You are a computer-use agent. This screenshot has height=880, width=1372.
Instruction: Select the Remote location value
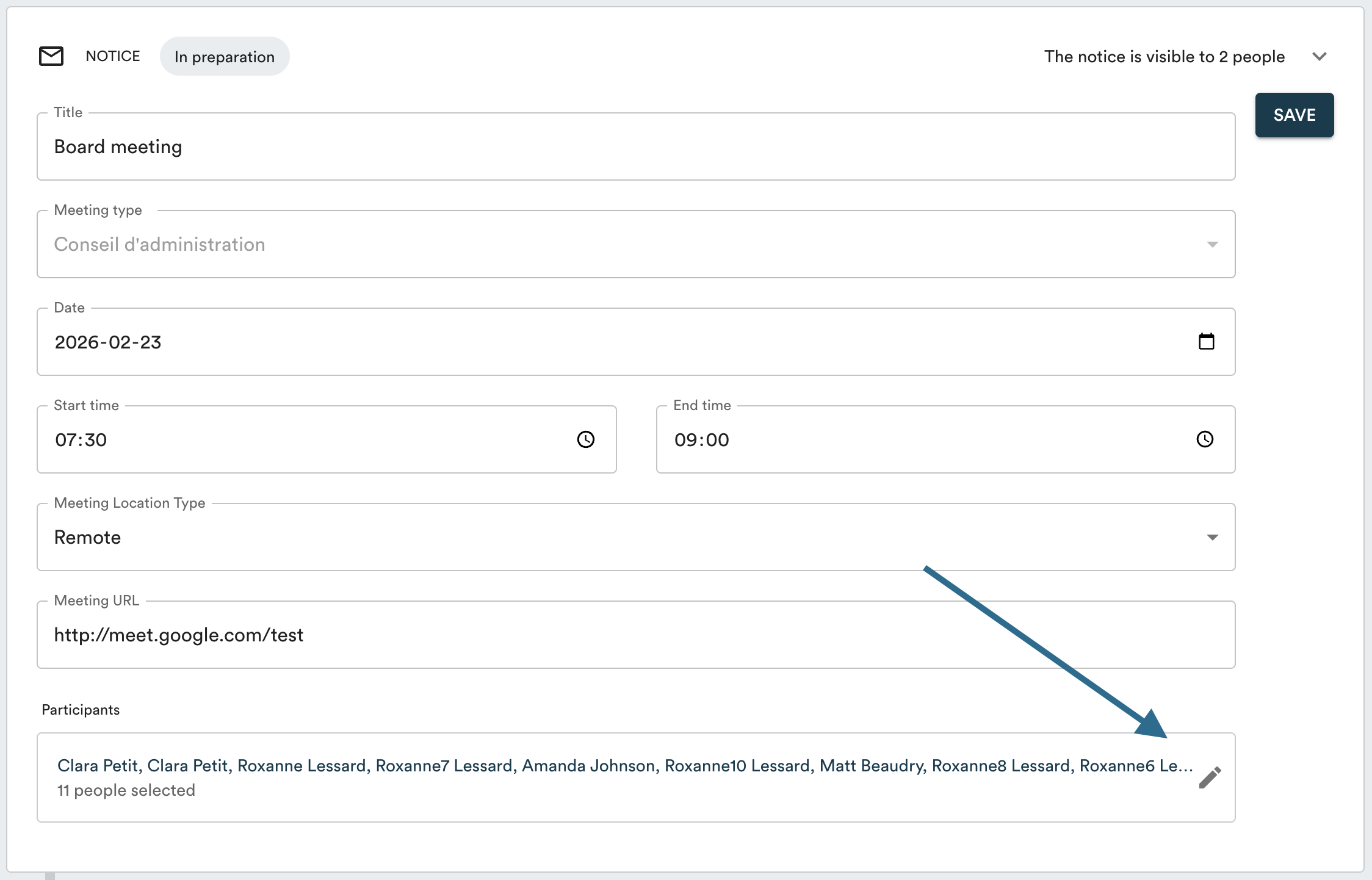[x=88, y=538]
